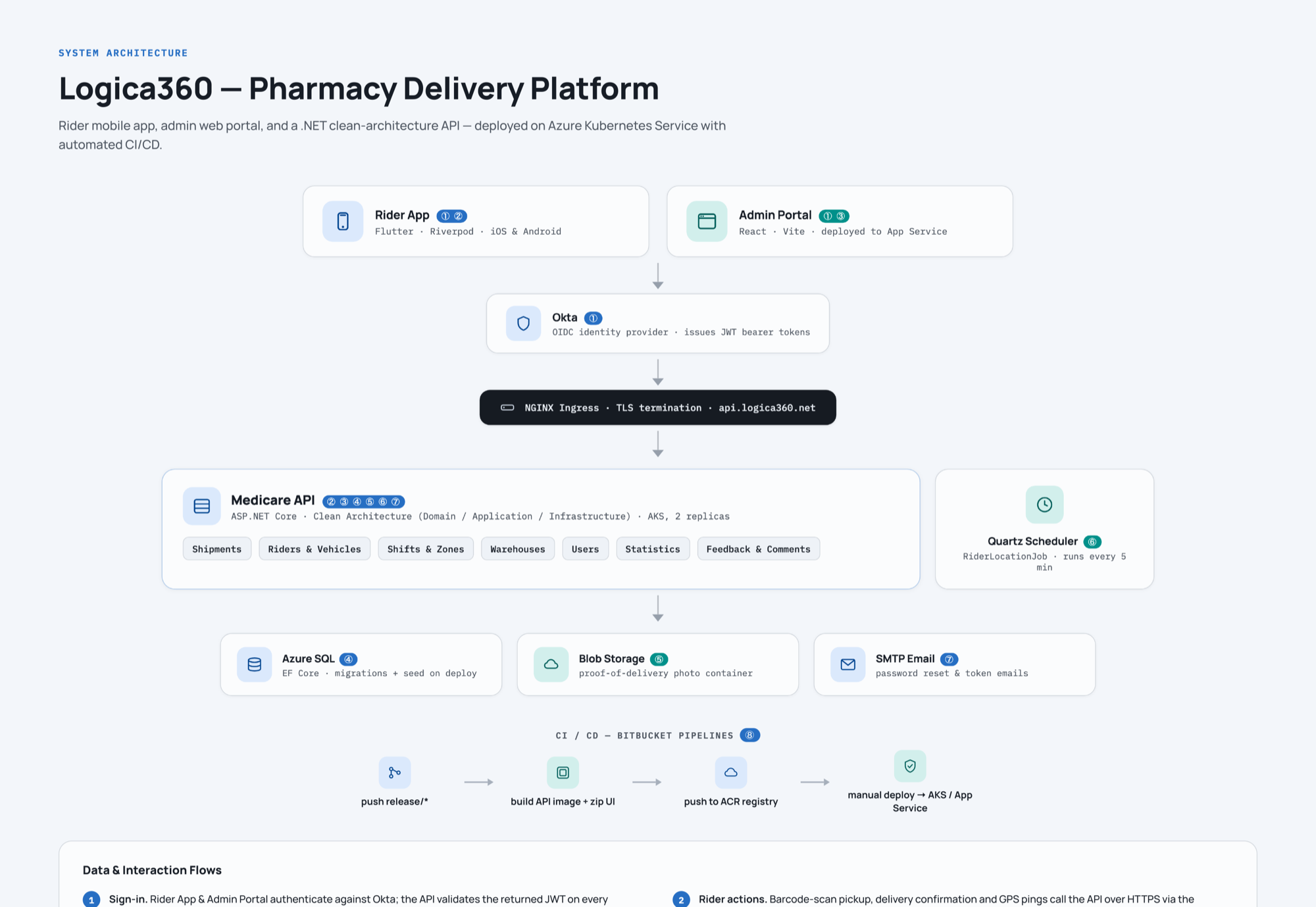Click the Quartz Scheduler clock icon
Screen dimensions: 1316x907
[1044, 504]
